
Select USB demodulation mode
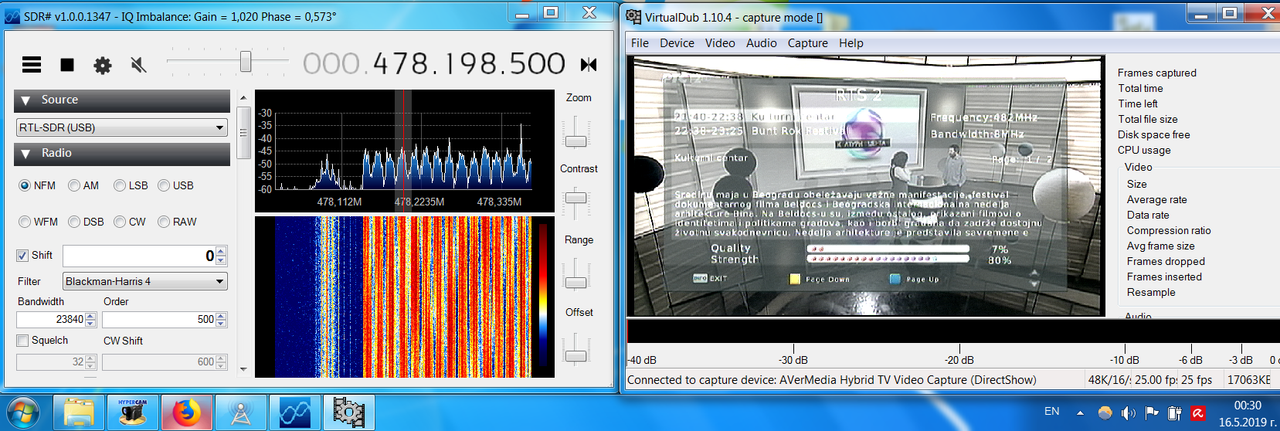point(174,185)
